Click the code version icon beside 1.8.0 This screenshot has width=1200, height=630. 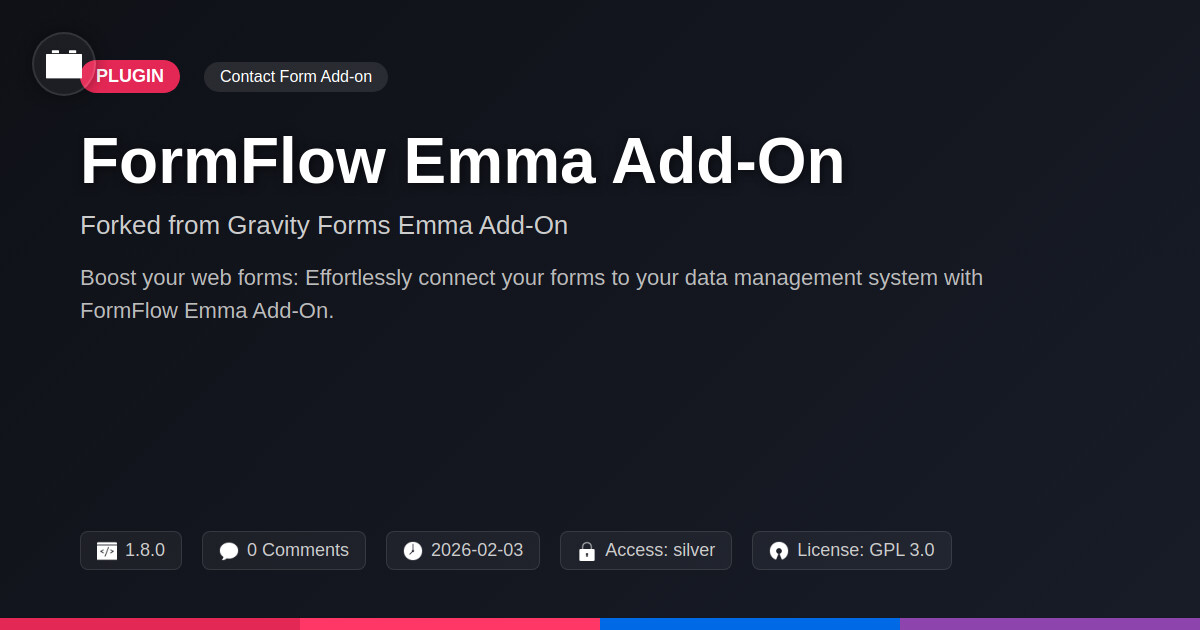pos(107,551)
